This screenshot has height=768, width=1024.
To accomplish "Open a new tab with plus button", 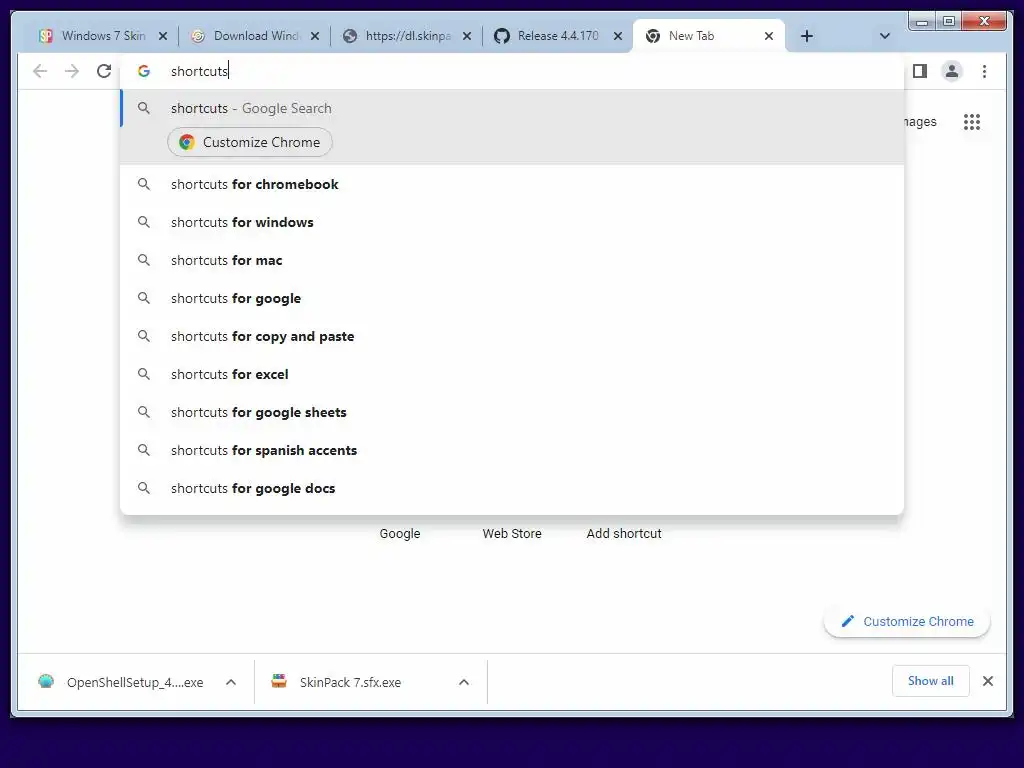I will 807,36.
